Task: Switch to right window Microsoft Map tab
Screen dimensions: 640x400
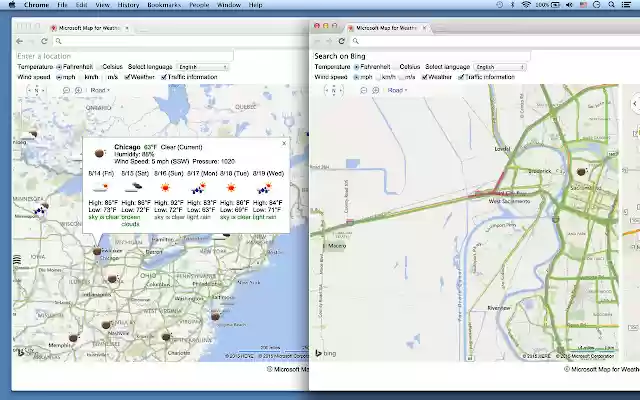Action: tap(386, 28)
